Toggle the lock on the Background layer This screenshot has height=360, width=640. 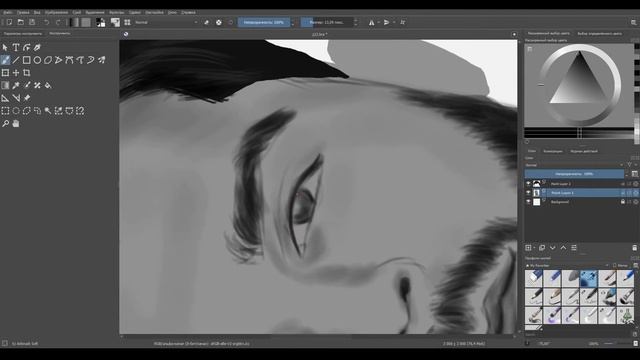[x=622, y=202]
